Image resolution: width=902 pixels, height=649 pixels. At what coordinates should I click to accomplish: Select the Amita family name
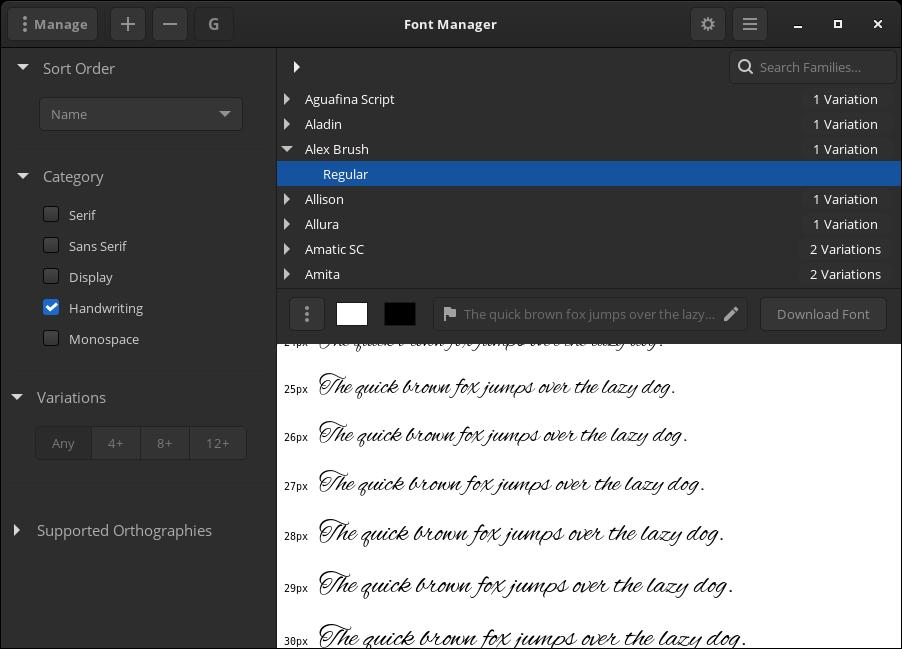point(322,274)
